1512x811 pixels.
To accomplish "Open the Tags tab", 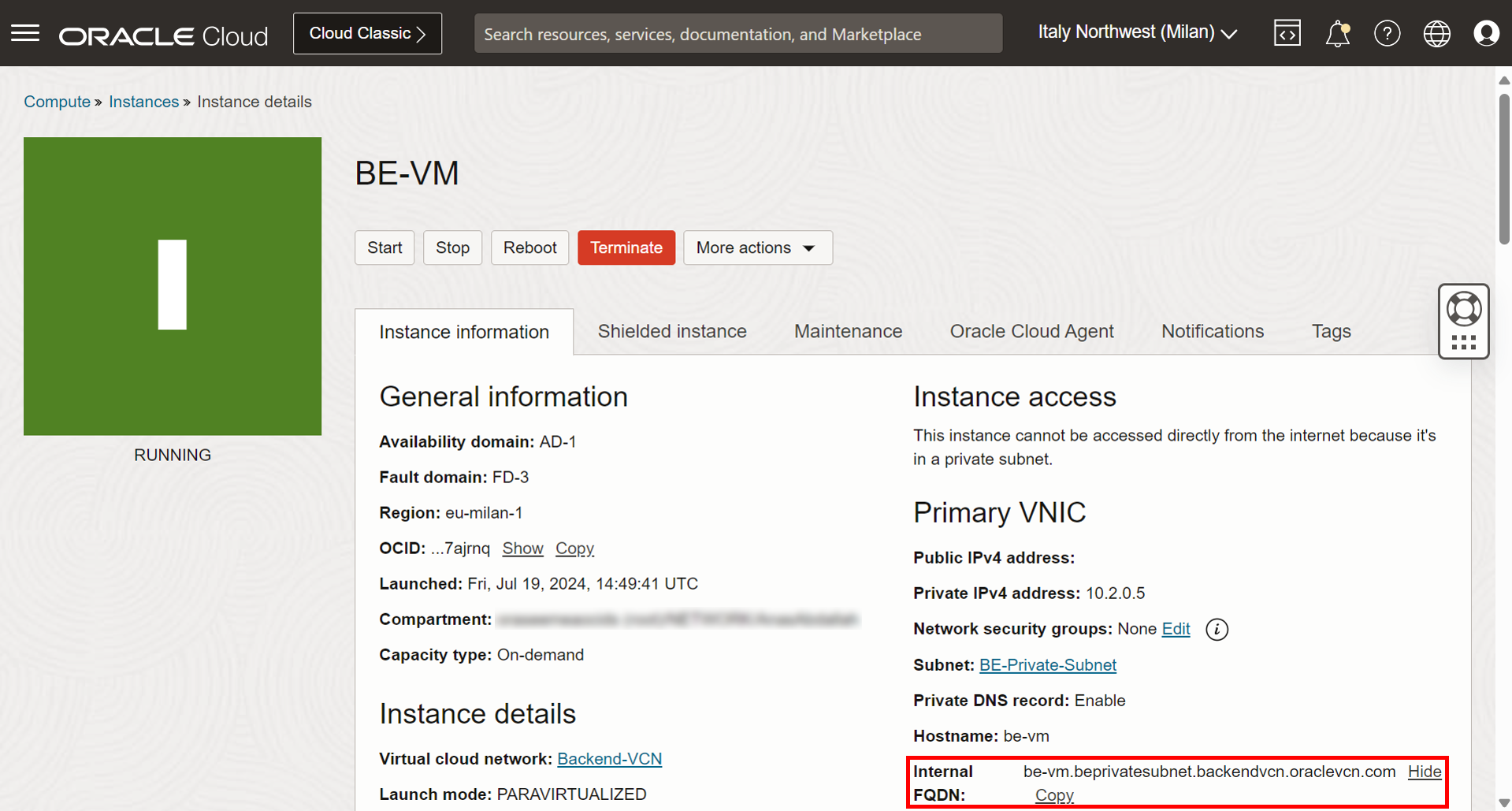I will click(1331, 331).
